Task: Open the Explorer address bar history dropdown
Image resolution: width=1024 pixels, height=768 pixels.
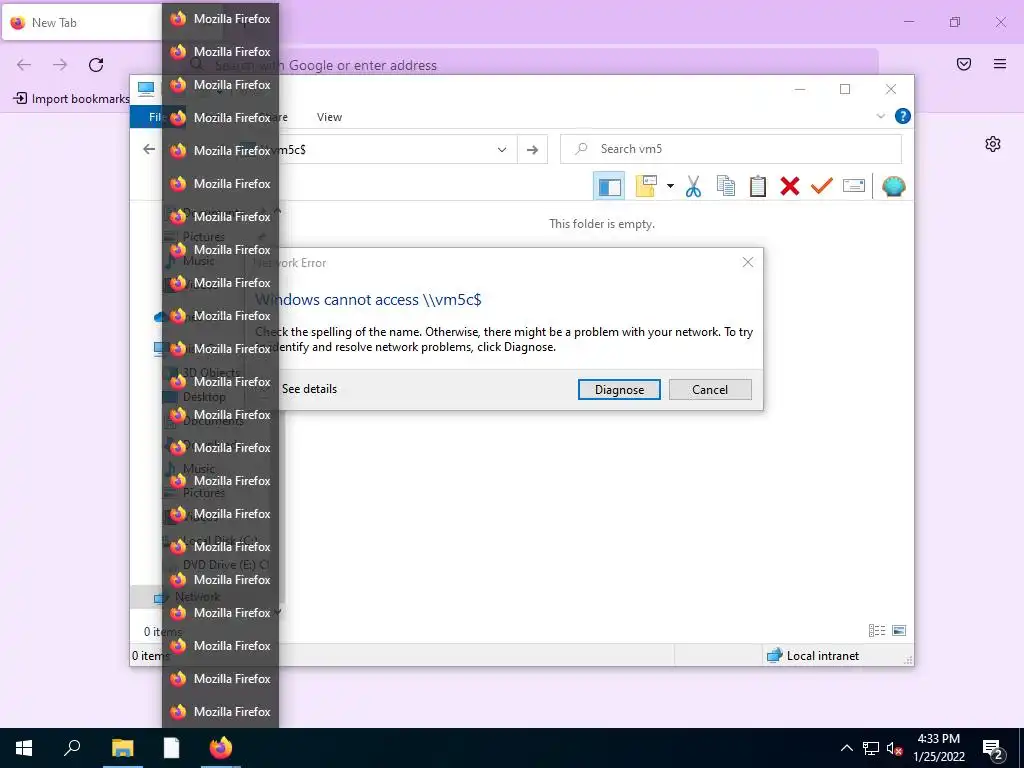Action: coord(502,150)
